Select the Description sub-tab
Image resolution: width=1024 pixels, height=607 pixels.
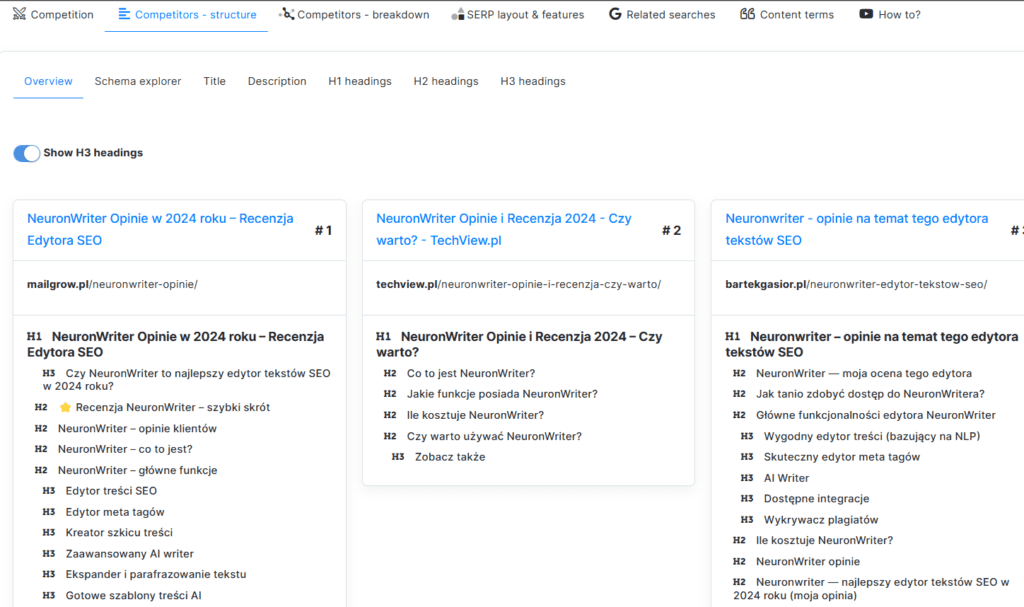(x=277, y=82)
